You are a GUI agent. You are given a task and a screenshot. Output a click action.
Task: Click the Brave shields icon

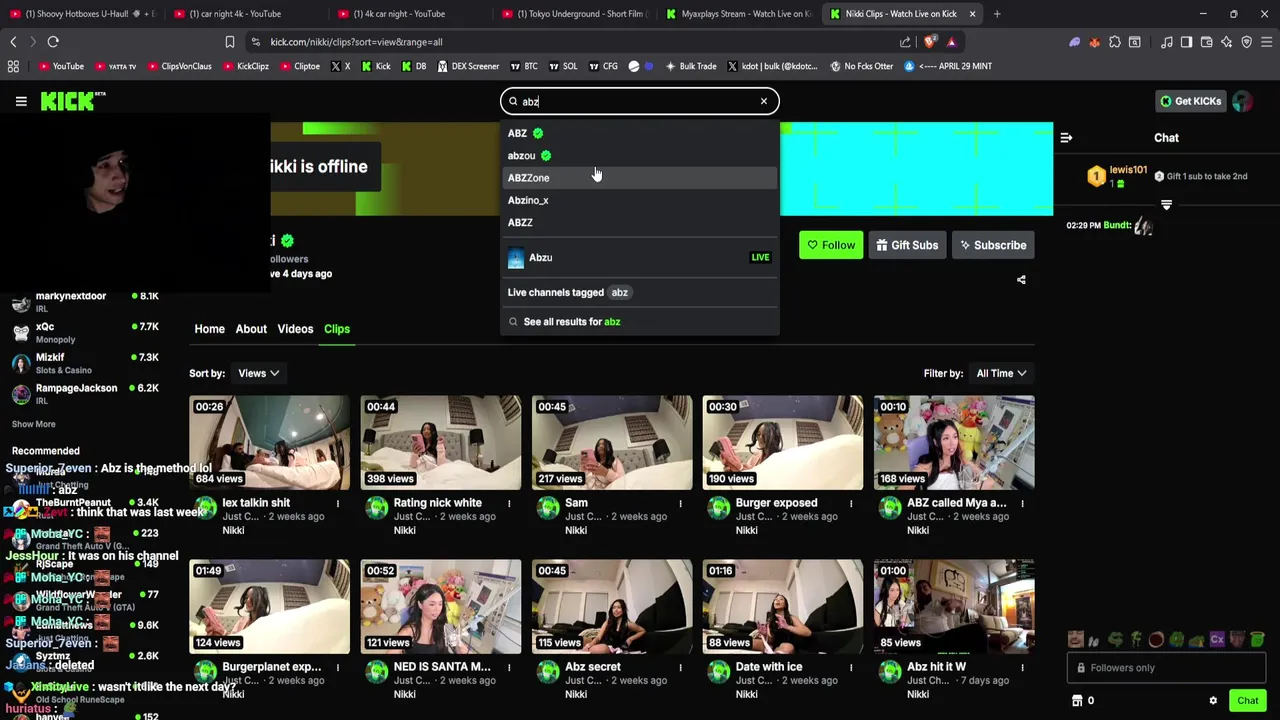point(930,42)
